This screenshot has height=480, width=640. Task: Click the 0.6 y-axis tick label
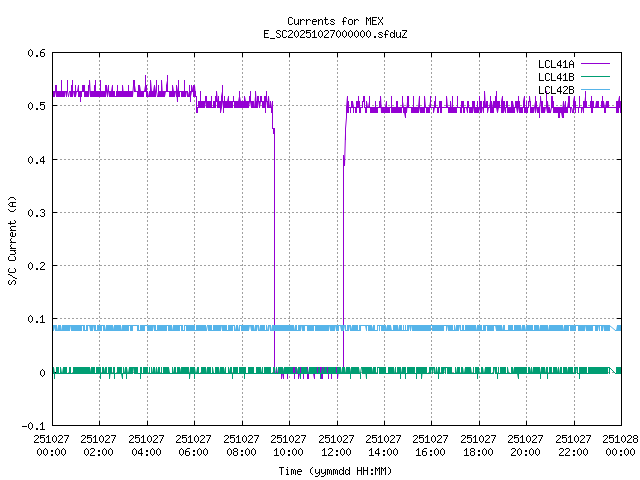pos(35,53)
